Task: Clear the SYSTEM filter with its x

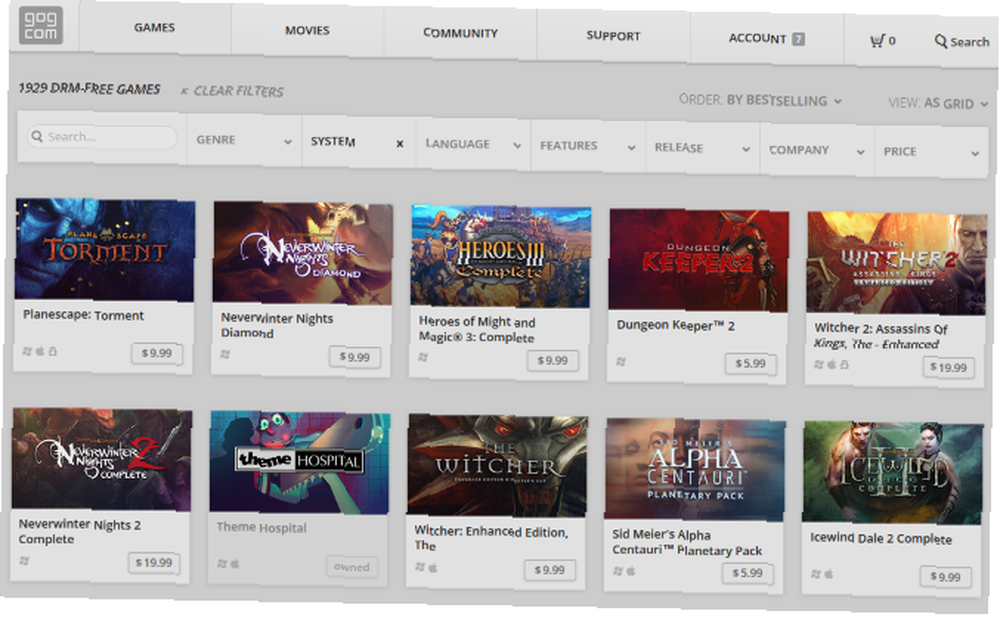Action: pyautogui.click(x=400, y=144)
